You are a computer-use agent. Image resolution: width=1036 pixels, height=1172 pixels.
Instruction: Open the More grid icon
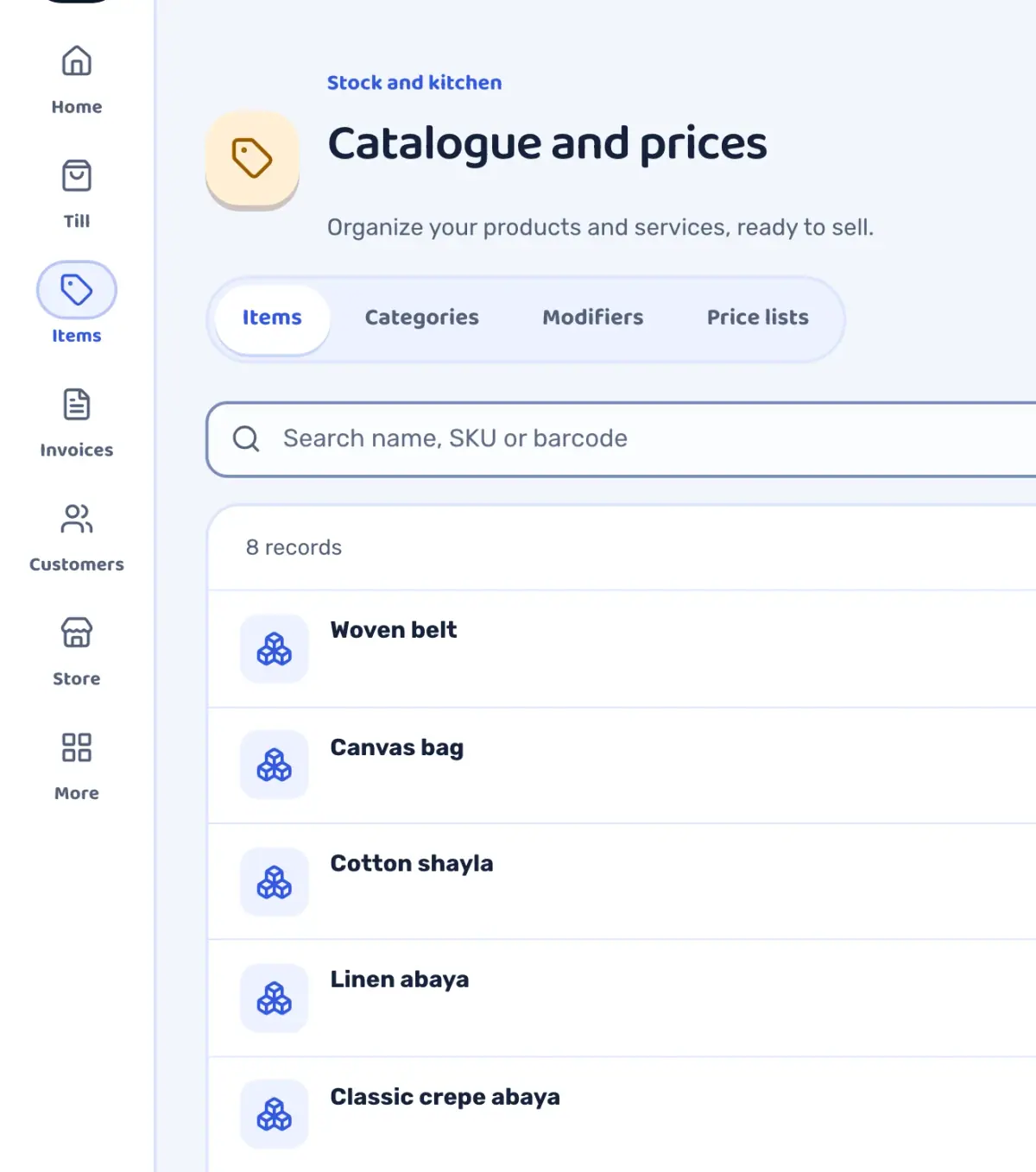click(x=77, y=747)
